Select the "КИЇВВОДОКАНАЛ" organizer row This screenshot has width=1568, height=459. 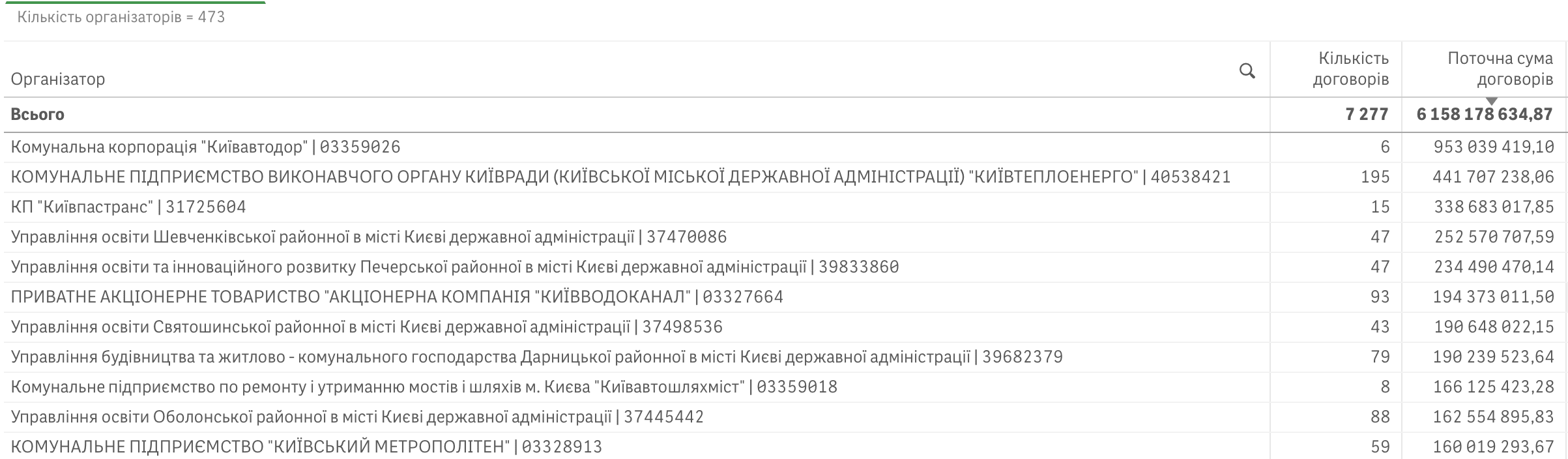[396, 297]
